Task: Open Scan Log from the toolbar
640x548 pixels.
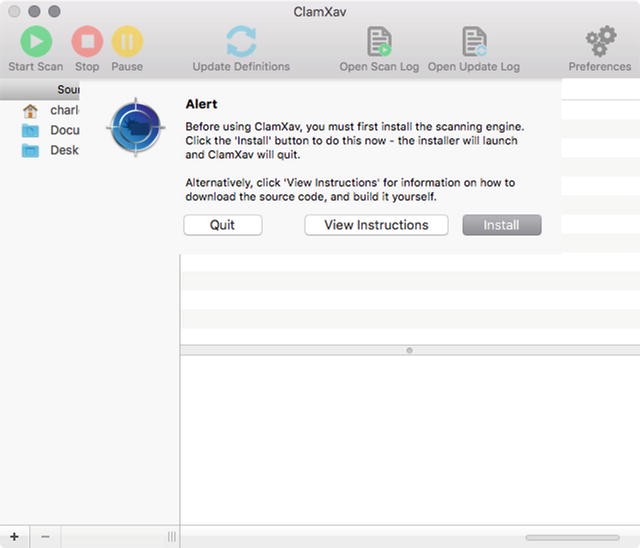Action: coord(379,41)
